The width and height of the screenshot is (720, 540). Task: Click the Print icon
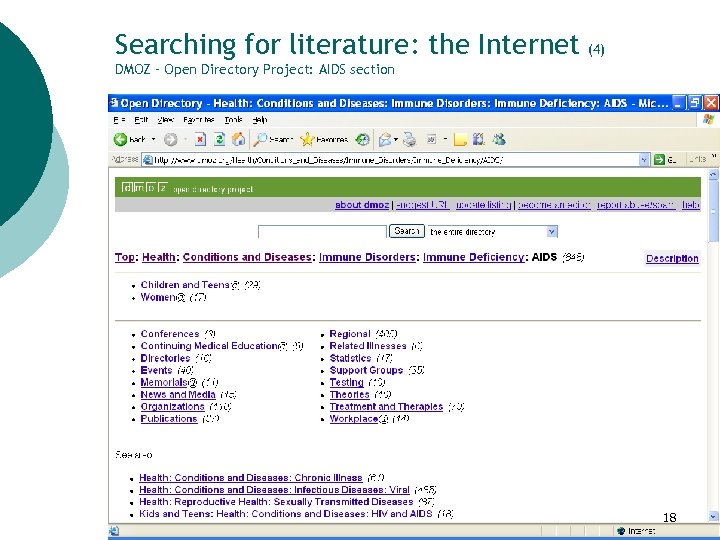pyautogui.click(x=410, y=140)
